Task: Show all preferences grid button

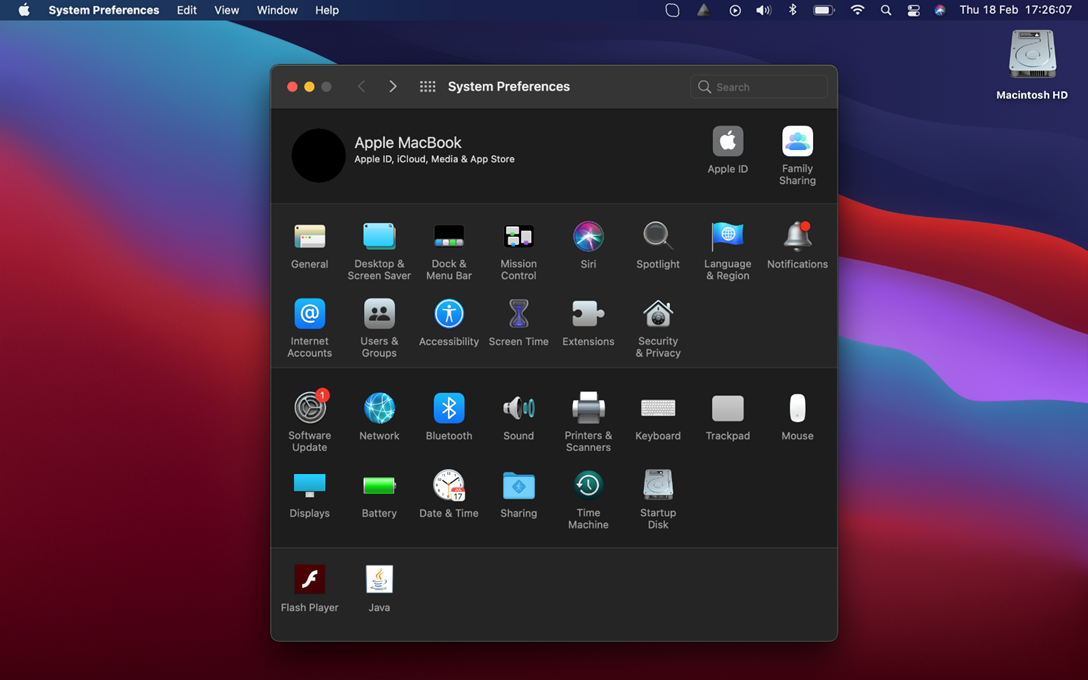Action: click(x=427, y=87)
